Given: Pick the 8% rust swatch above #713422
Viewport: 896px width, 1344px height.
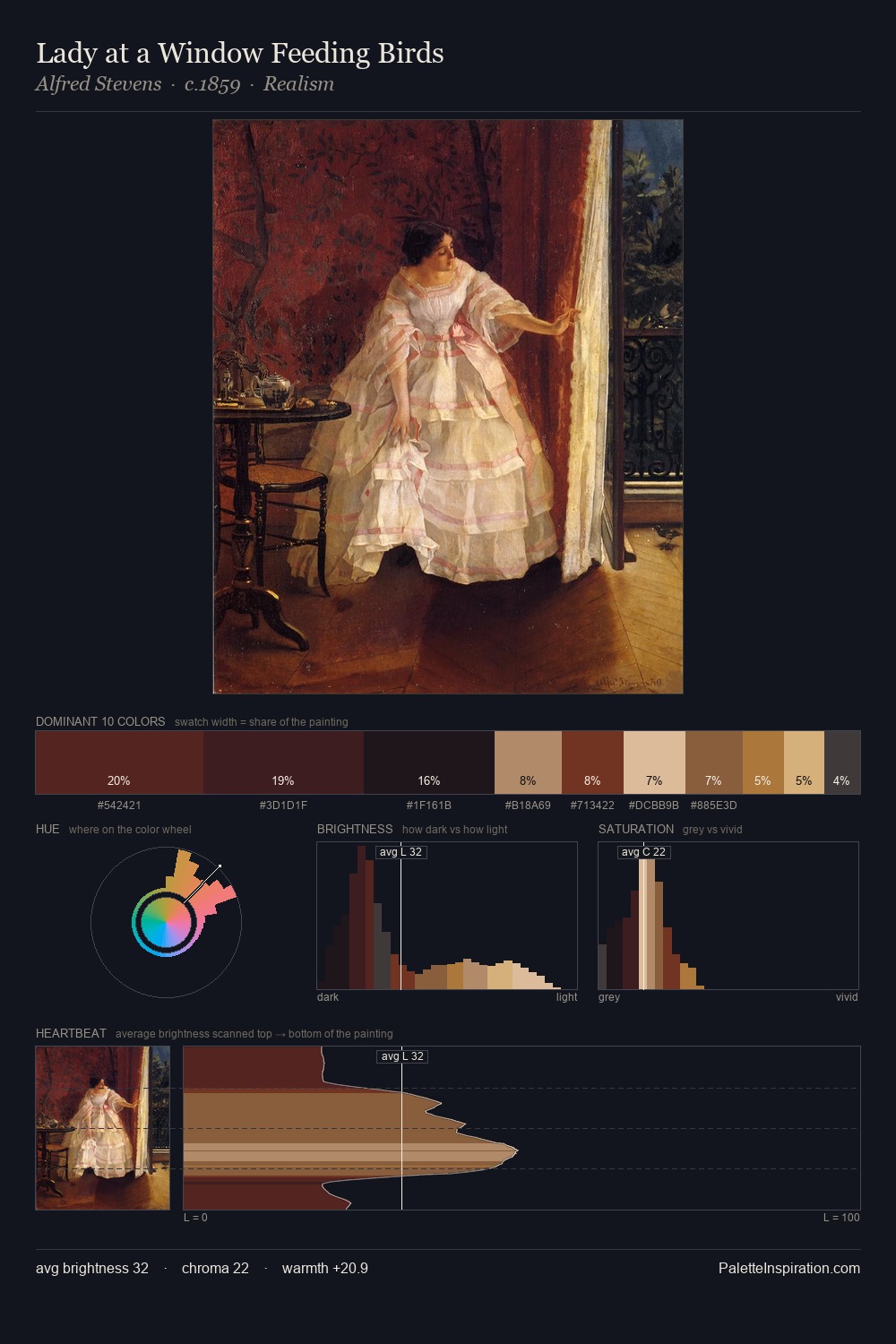Looking at the screenshot, I should [x=592, y=762].
